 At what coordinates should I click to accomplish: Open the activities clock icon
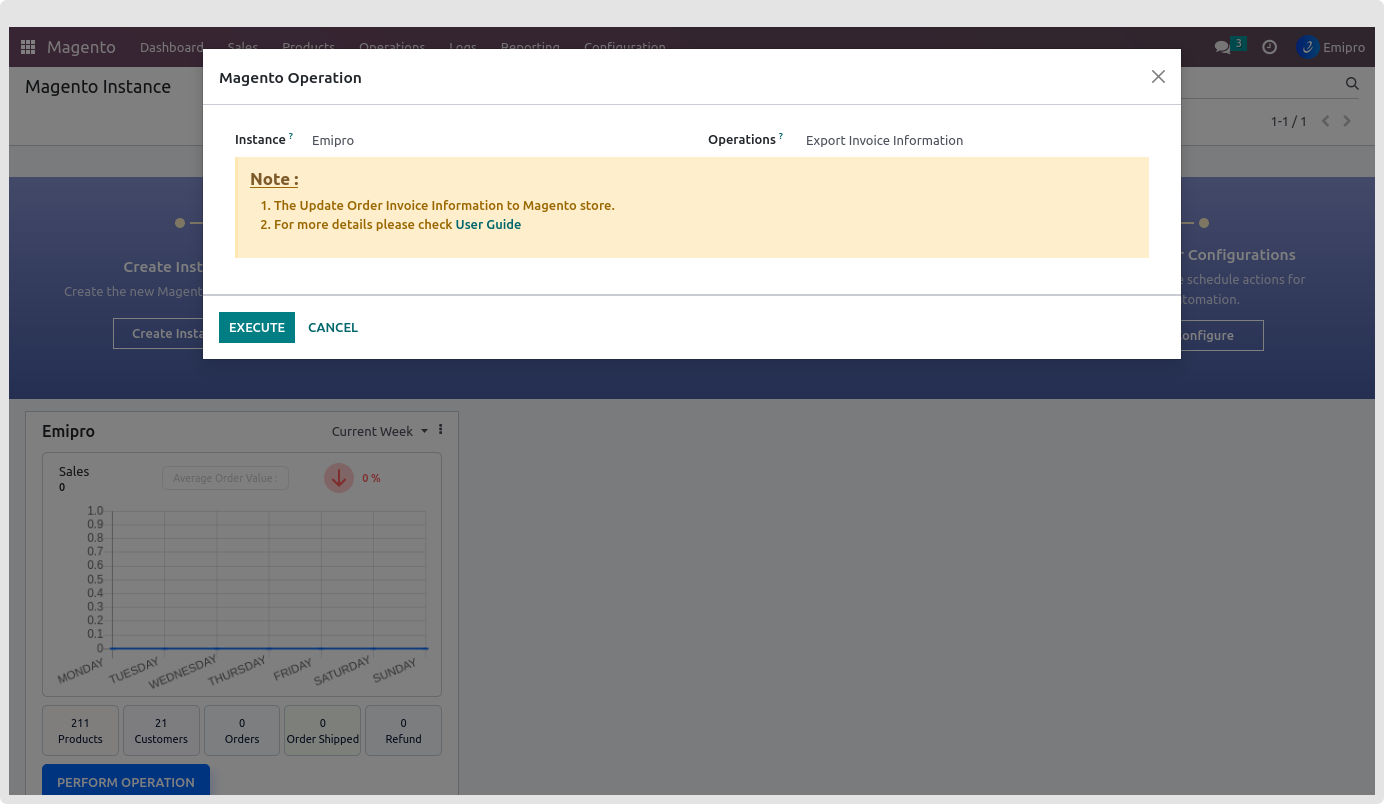tap(1269, 47)
